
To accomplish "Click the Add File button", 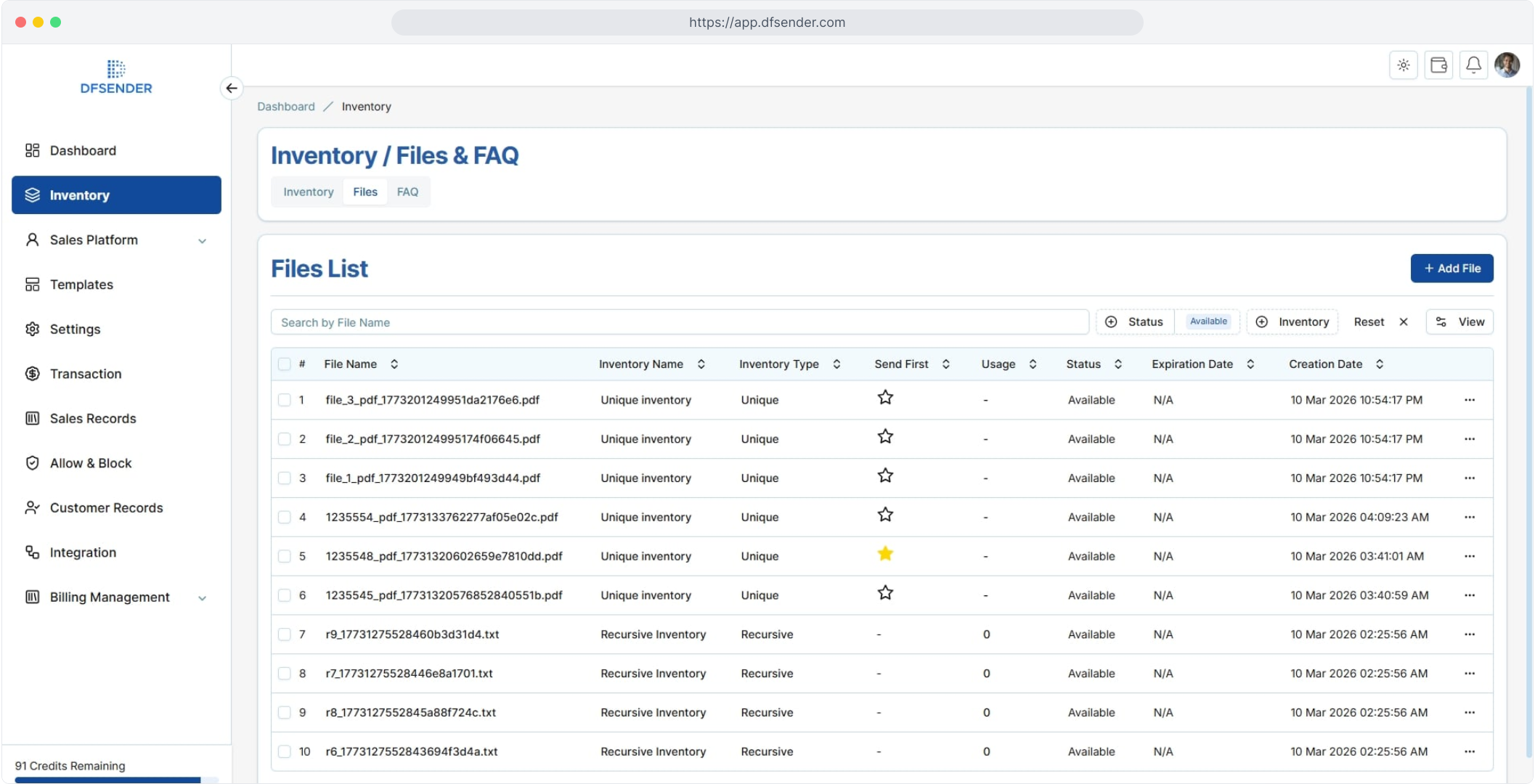I will [x=1451, y=269].
